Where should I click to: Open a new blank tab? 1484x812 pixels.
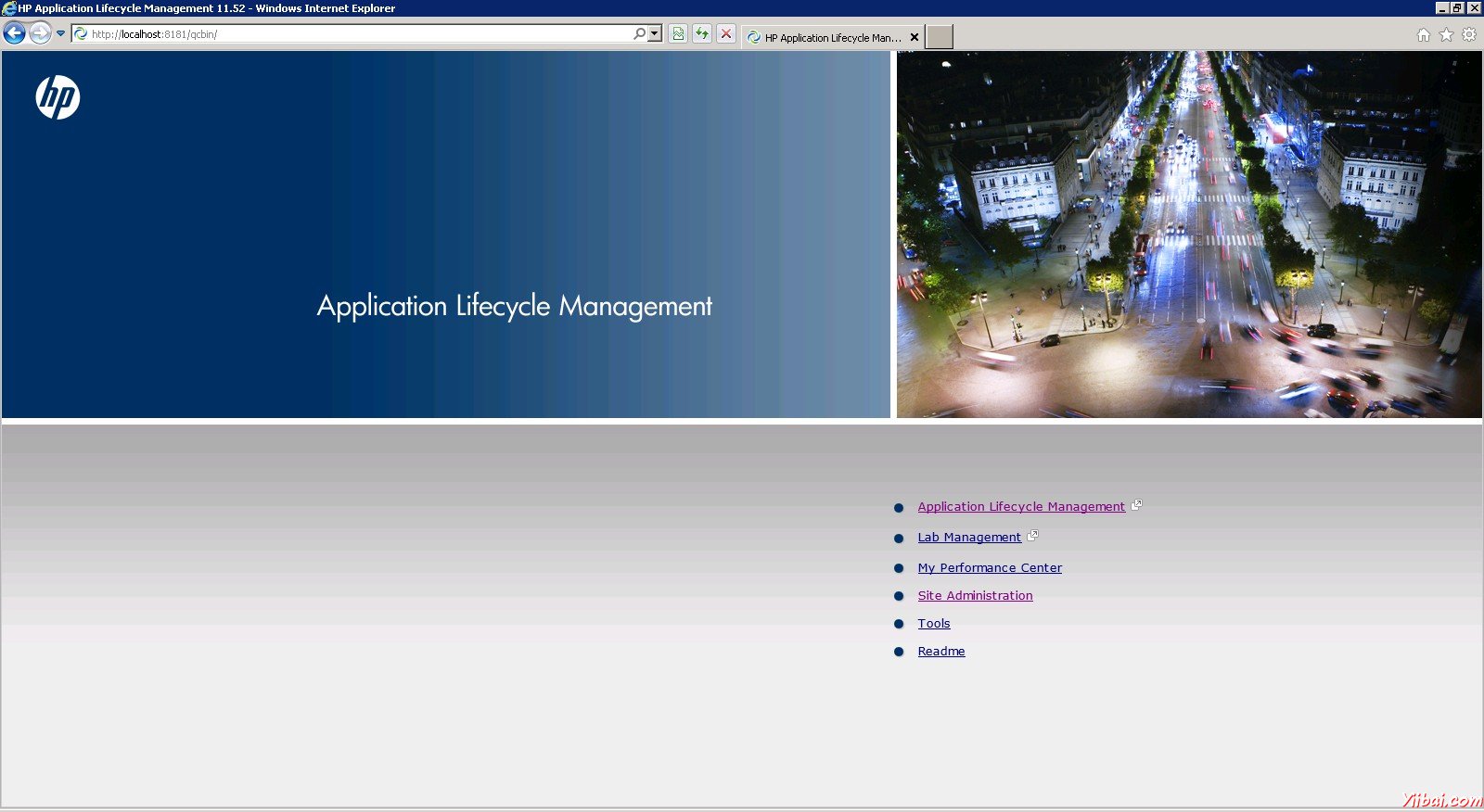click(x=939, y=37)
